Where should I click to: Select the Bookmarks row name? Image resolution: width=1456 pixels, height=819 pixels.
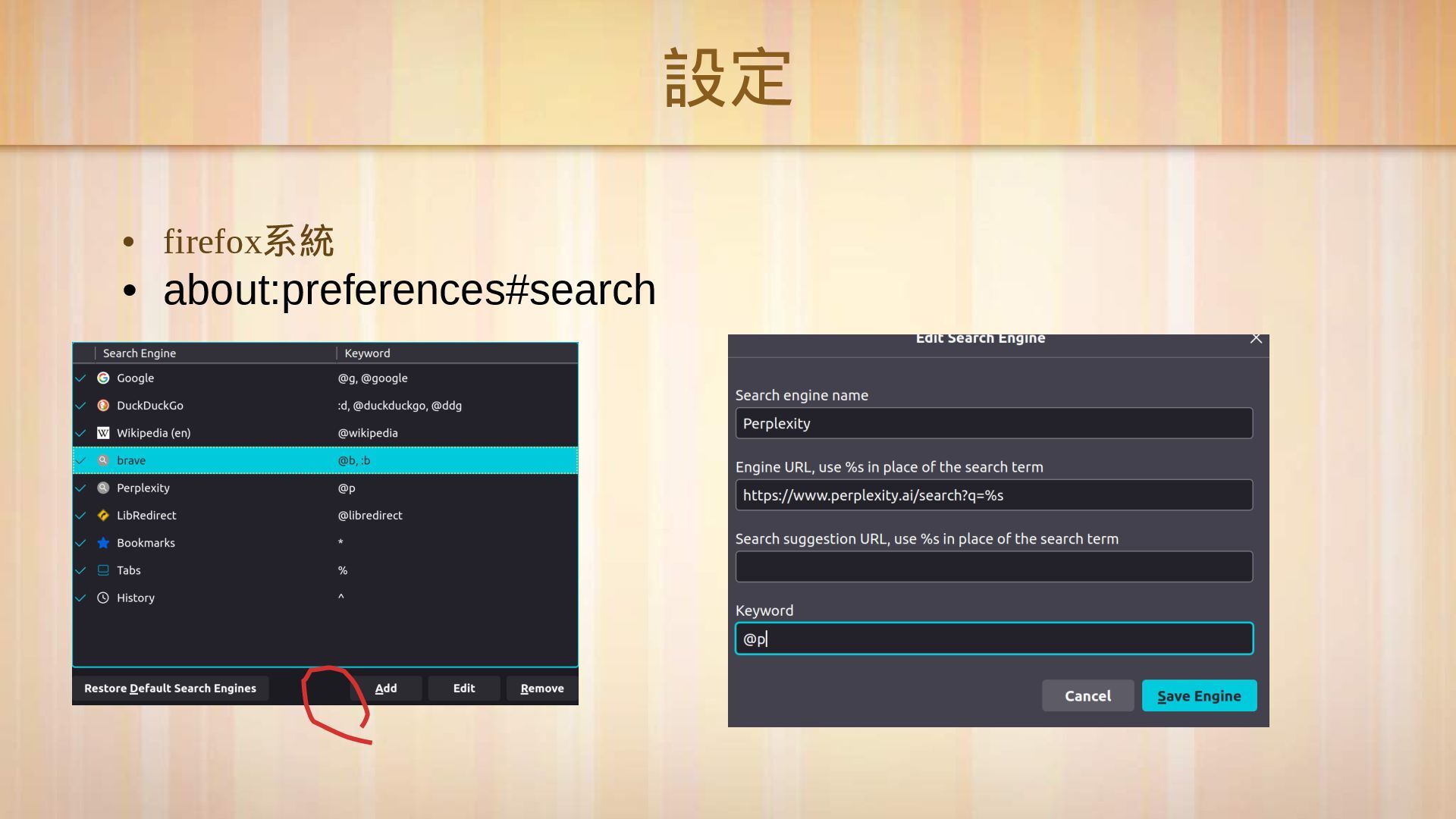click(x=146, y=543)
